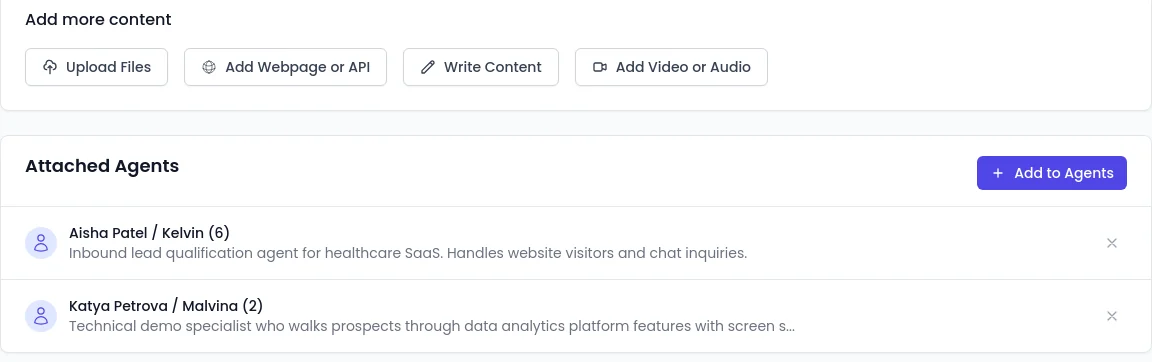1152x362 pixels.
Task: Open the Katya Petrova / Malvina (2) agent name
Action: (165, 305)
